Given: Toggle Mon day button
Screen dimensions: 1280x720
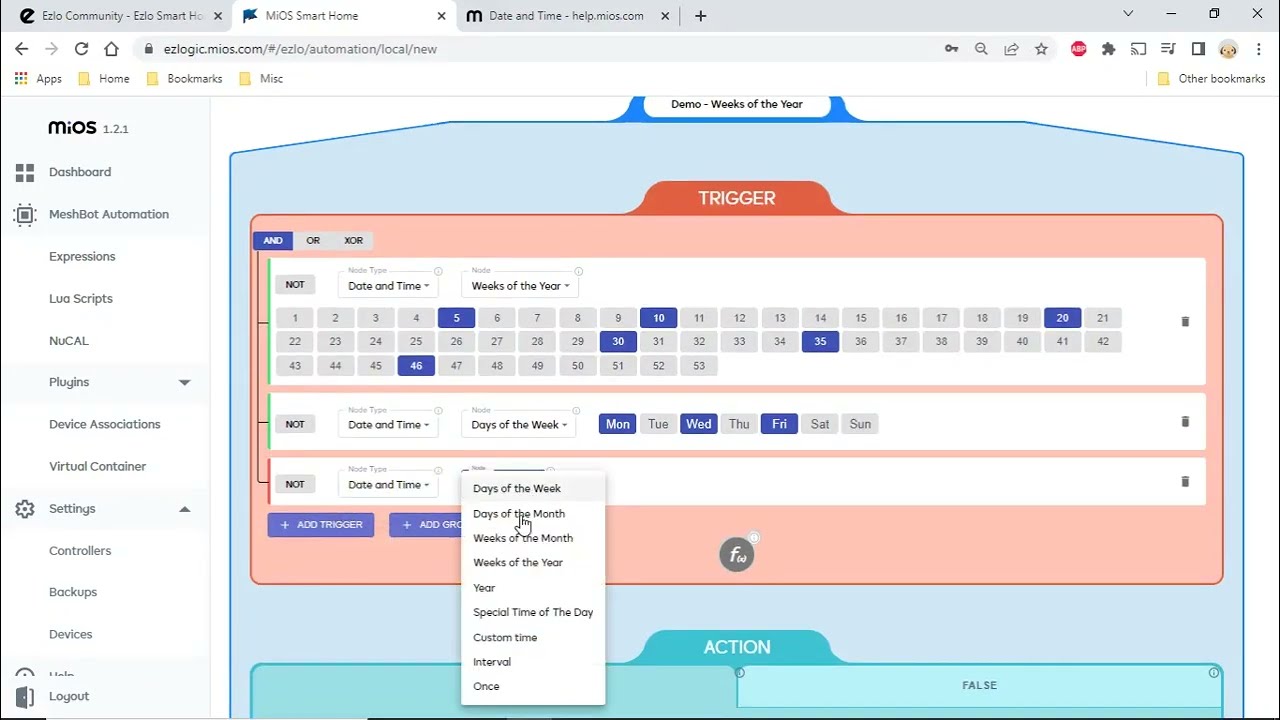Looking at the screenshot, I should 618,424.
